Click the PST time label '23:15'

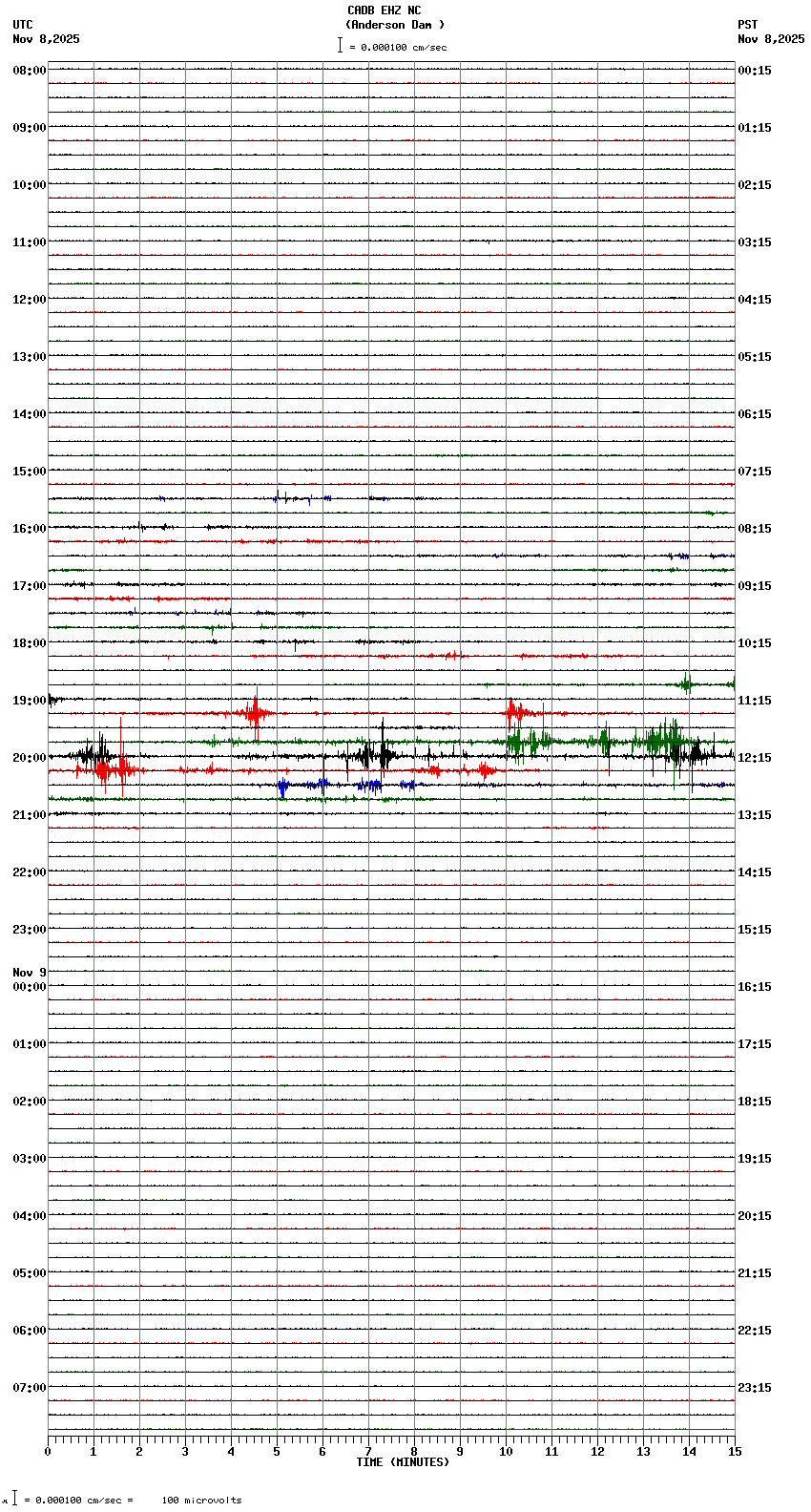point(755,1388)
